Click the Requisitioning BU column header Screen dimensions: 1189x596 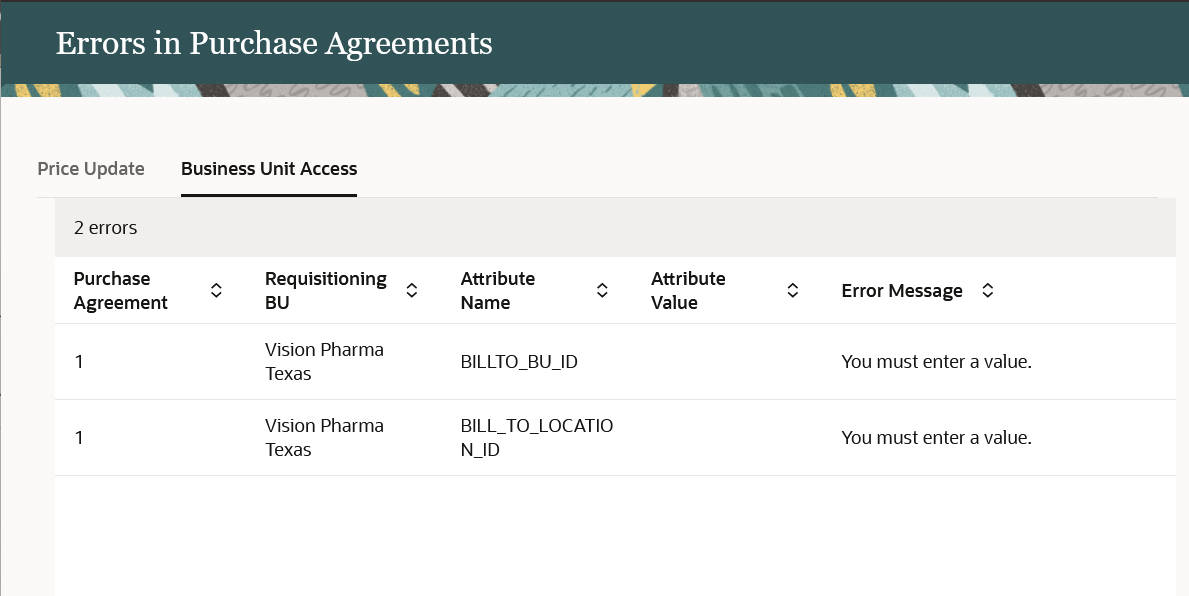tap(325, 291)
